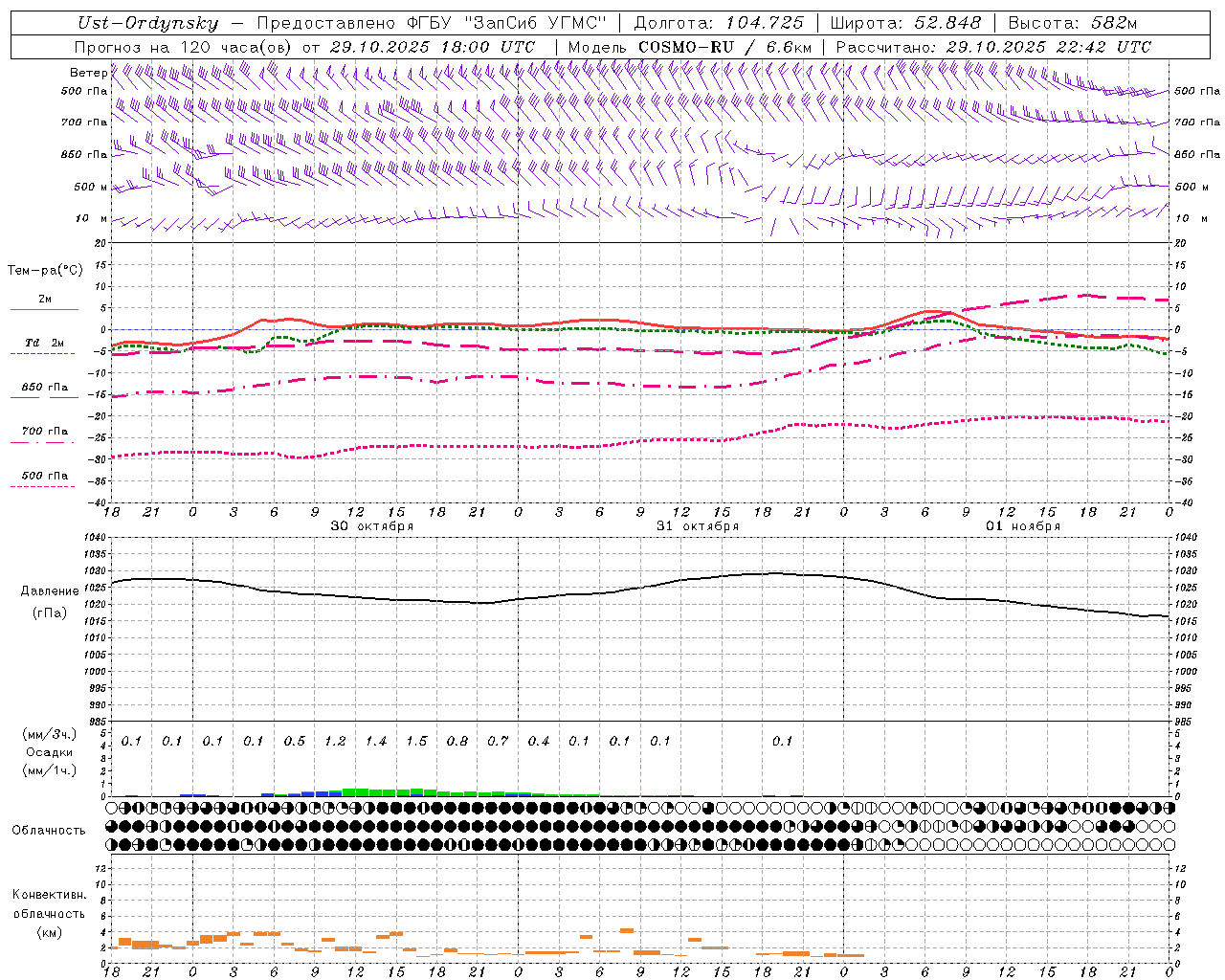The width and height of the screenshot is (1225, 980).
Task: Click the Модель COSMO-RU / 6.6км label
Action: pos(689,47)
